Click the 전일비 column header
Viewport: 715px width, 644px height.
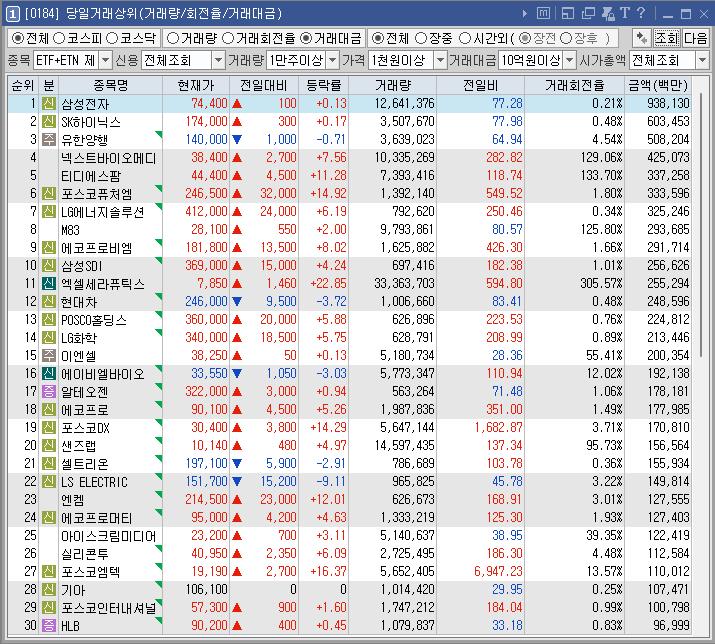(481, 85)
